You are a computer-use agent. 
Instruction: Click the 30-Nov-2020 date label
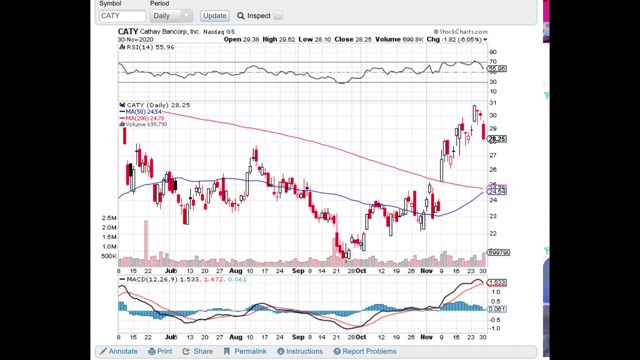(136, 40)
